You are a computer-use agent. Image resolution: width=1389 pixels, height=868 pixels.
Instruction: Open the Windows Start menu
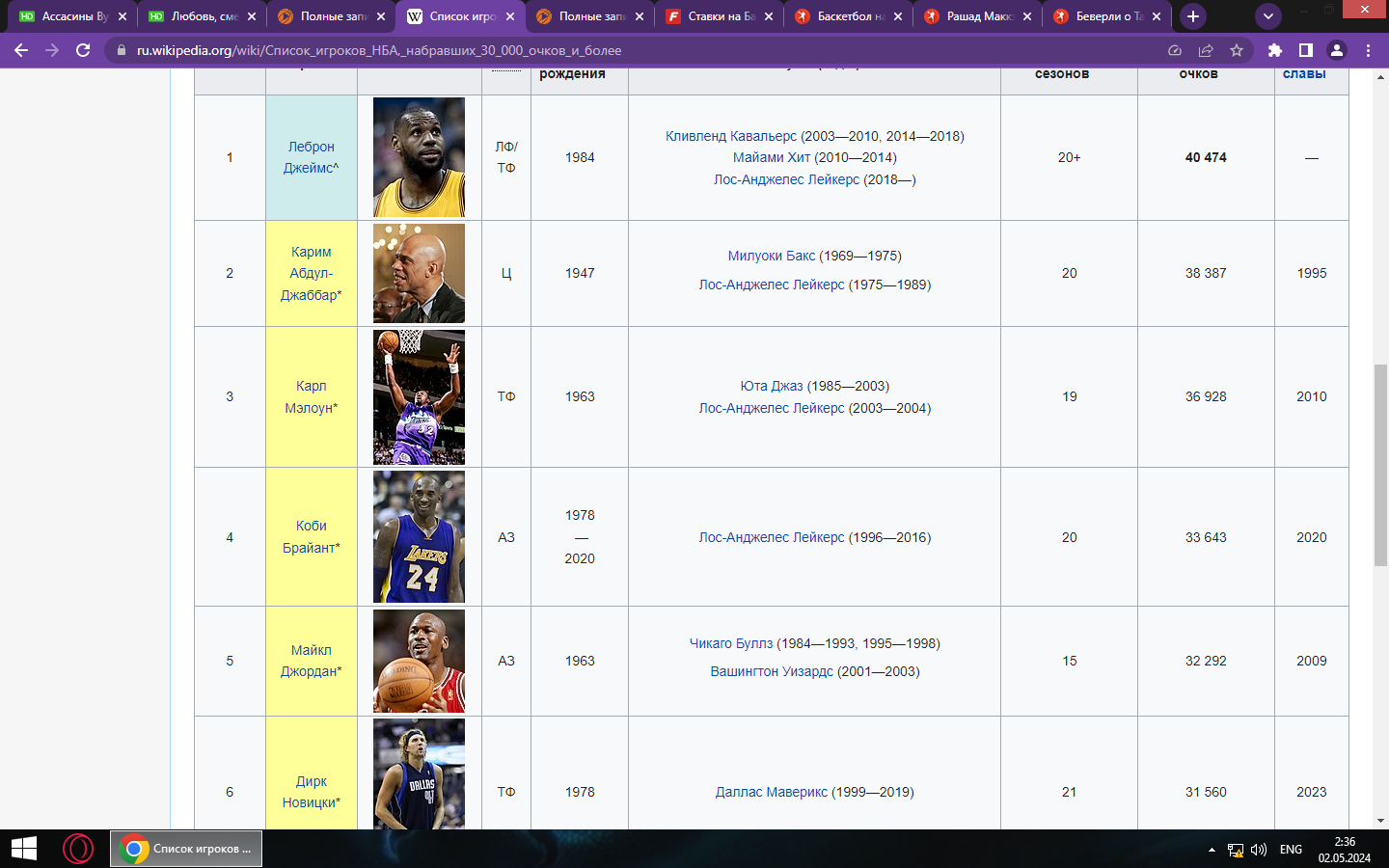(23, 849)
